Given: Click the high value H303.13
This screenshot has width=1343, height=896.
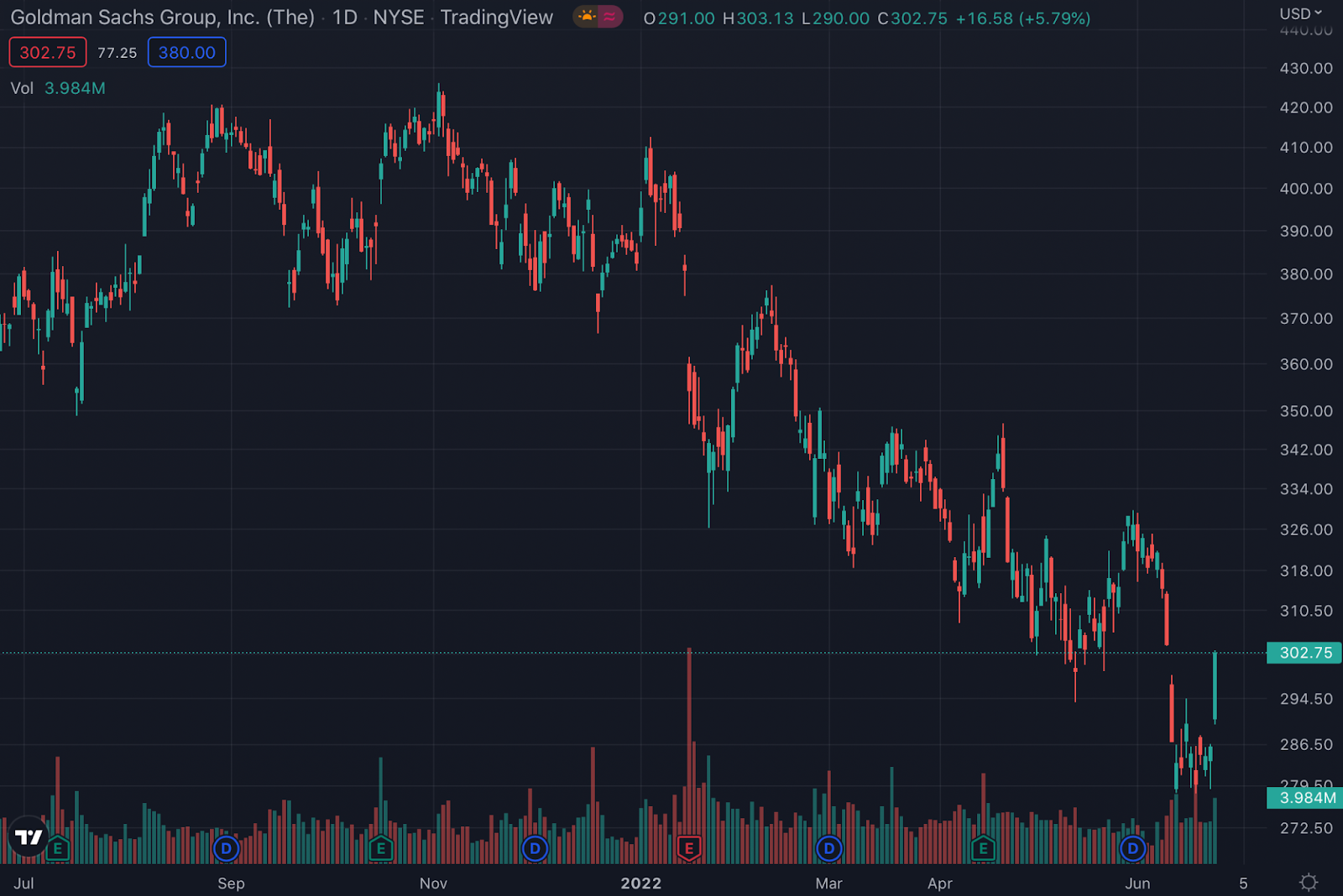Looking at the screenshot, I should point(758,18).
